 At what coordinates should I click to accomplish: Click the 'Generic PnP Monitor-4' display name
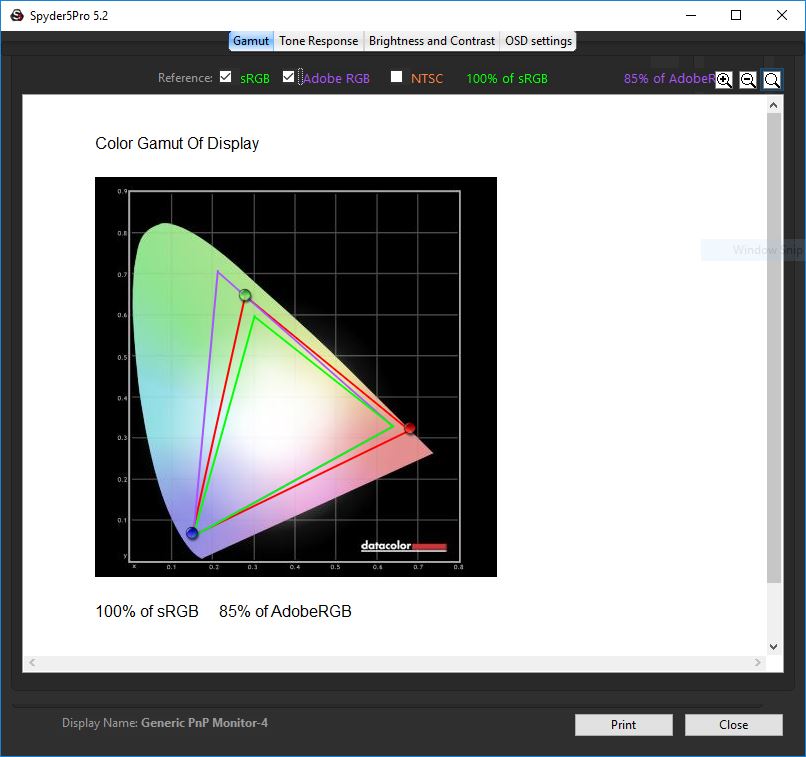pyautogui.click(x=205, y=723)
